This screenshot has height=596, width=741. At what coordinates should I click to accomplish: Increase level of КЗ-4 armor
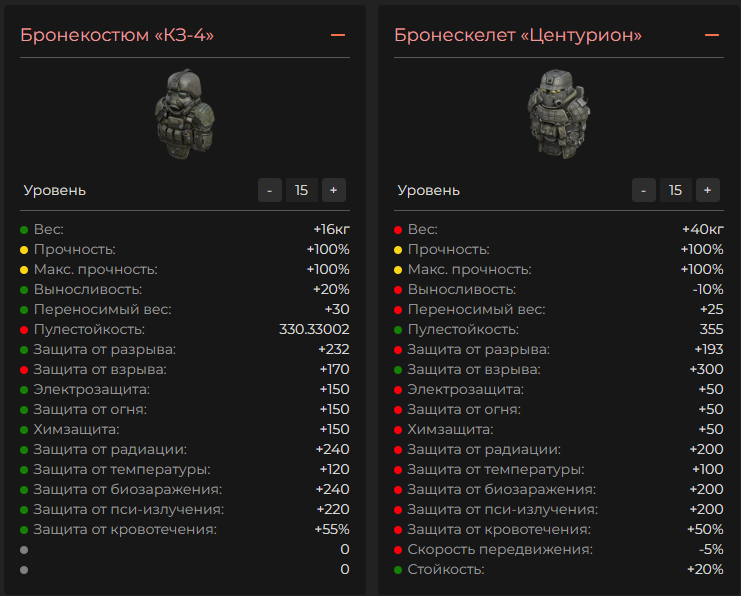pos(333,190)
